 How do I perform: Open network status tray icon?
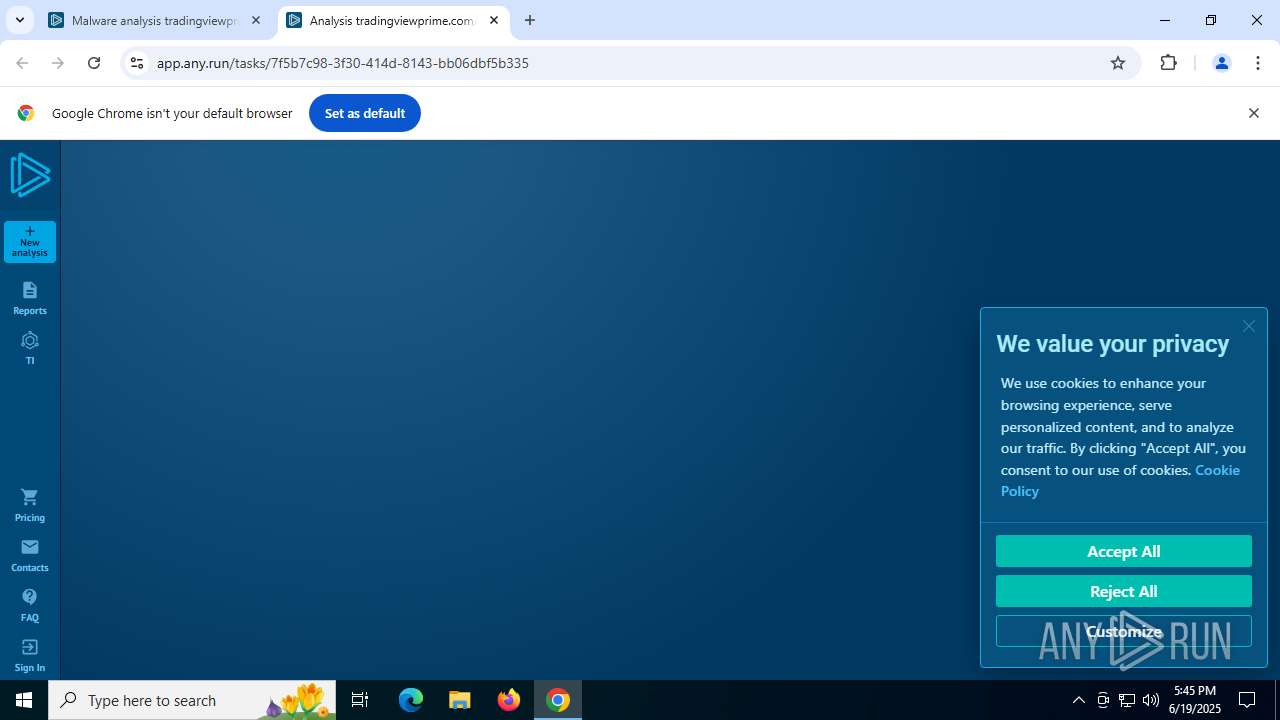(x=1127, y=700)
